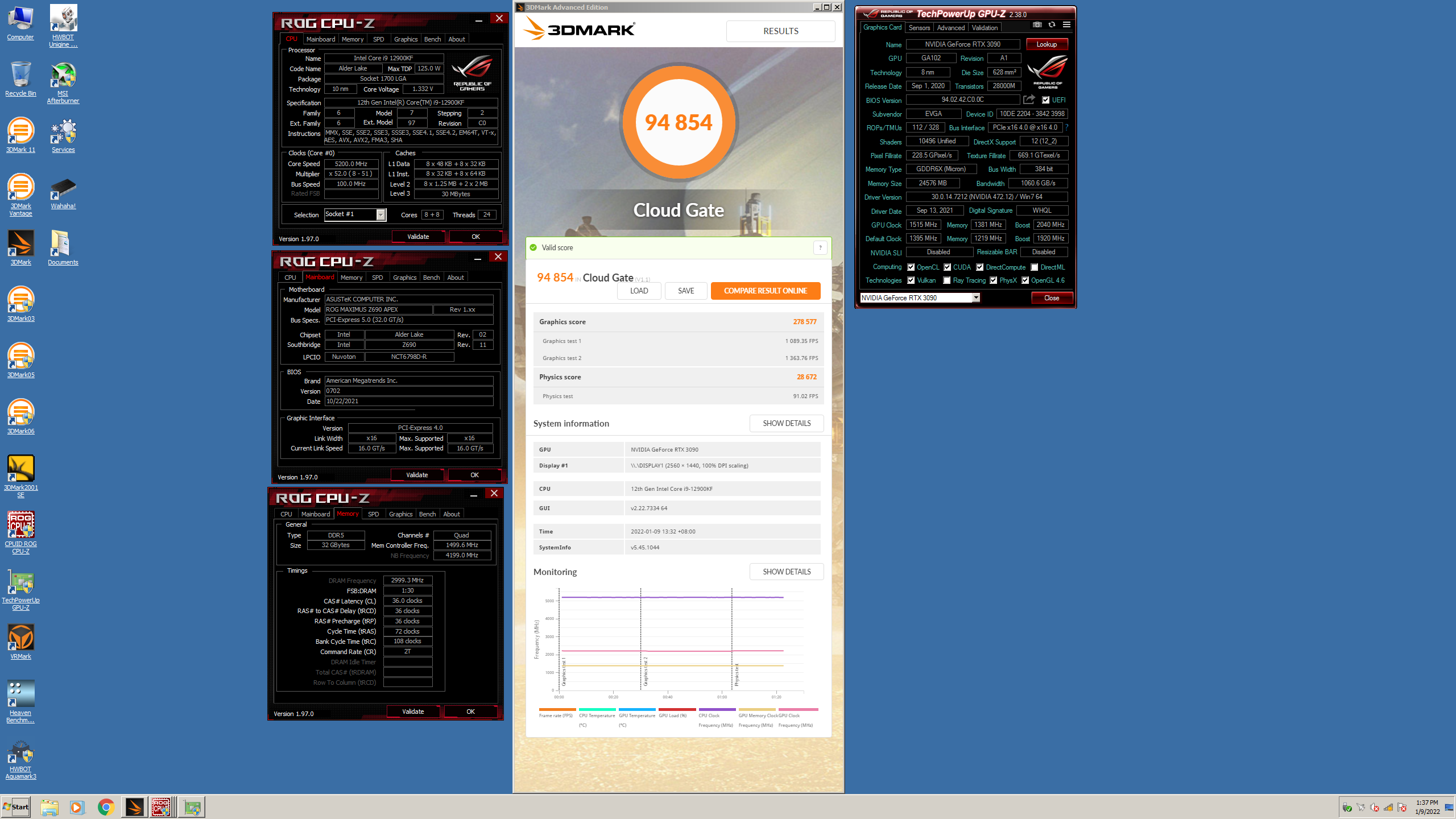Open Windows Explorer from taskbar
1456x819 pixels.
49,806
